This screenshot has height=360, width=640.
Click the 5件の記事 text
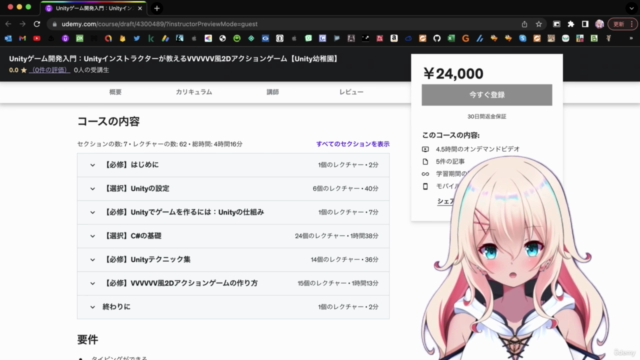pyautogui.click(x=450, y=162)
